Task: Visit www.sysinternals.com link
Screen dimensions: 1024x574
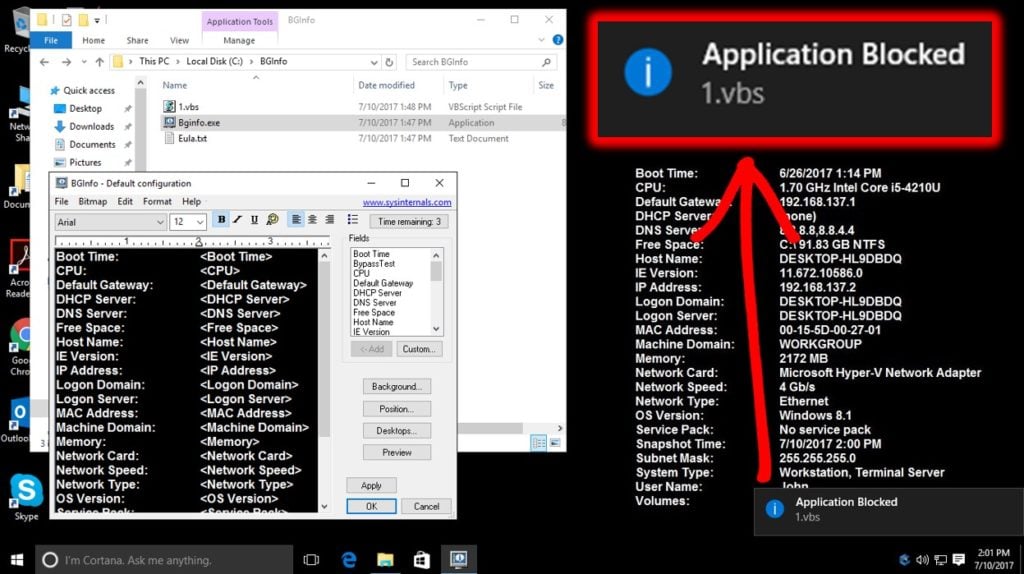Action: pyautogui.click(x=407, y=202)
